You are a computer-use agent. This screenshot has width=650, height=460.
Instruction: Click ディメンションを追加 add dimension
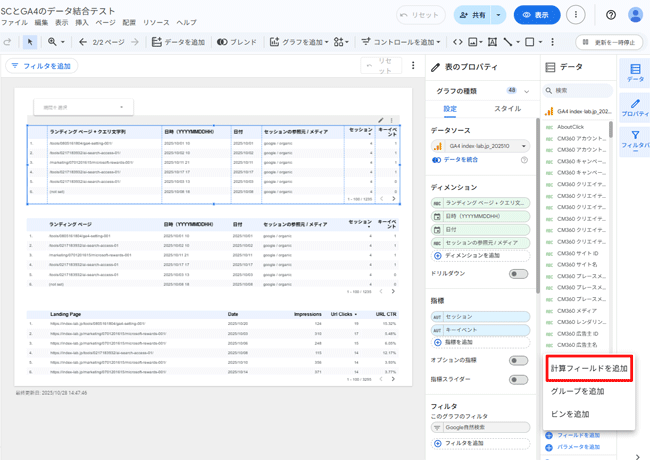click(480, 256)
